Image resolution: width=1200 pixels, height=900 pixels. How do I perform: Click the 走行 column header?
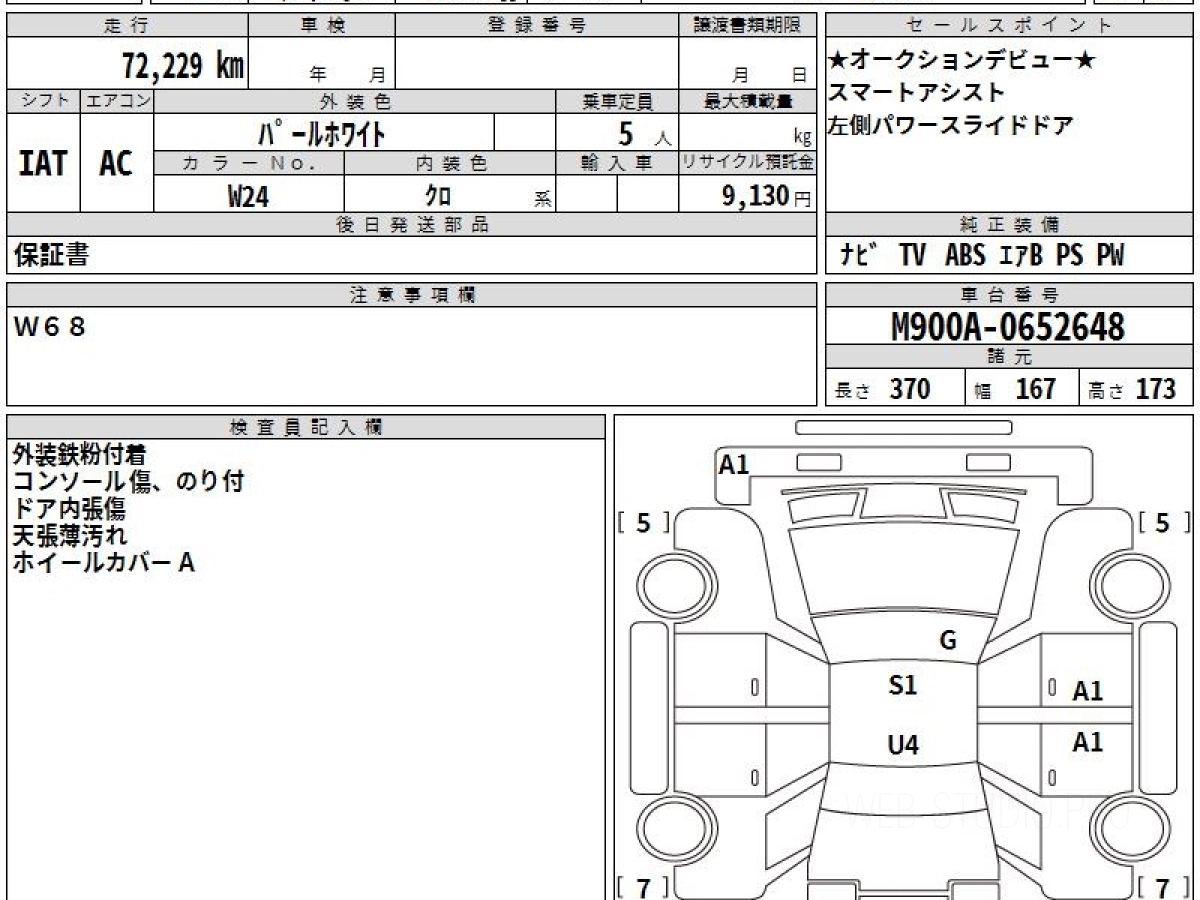pyautogui.click(x=127, y=26)
